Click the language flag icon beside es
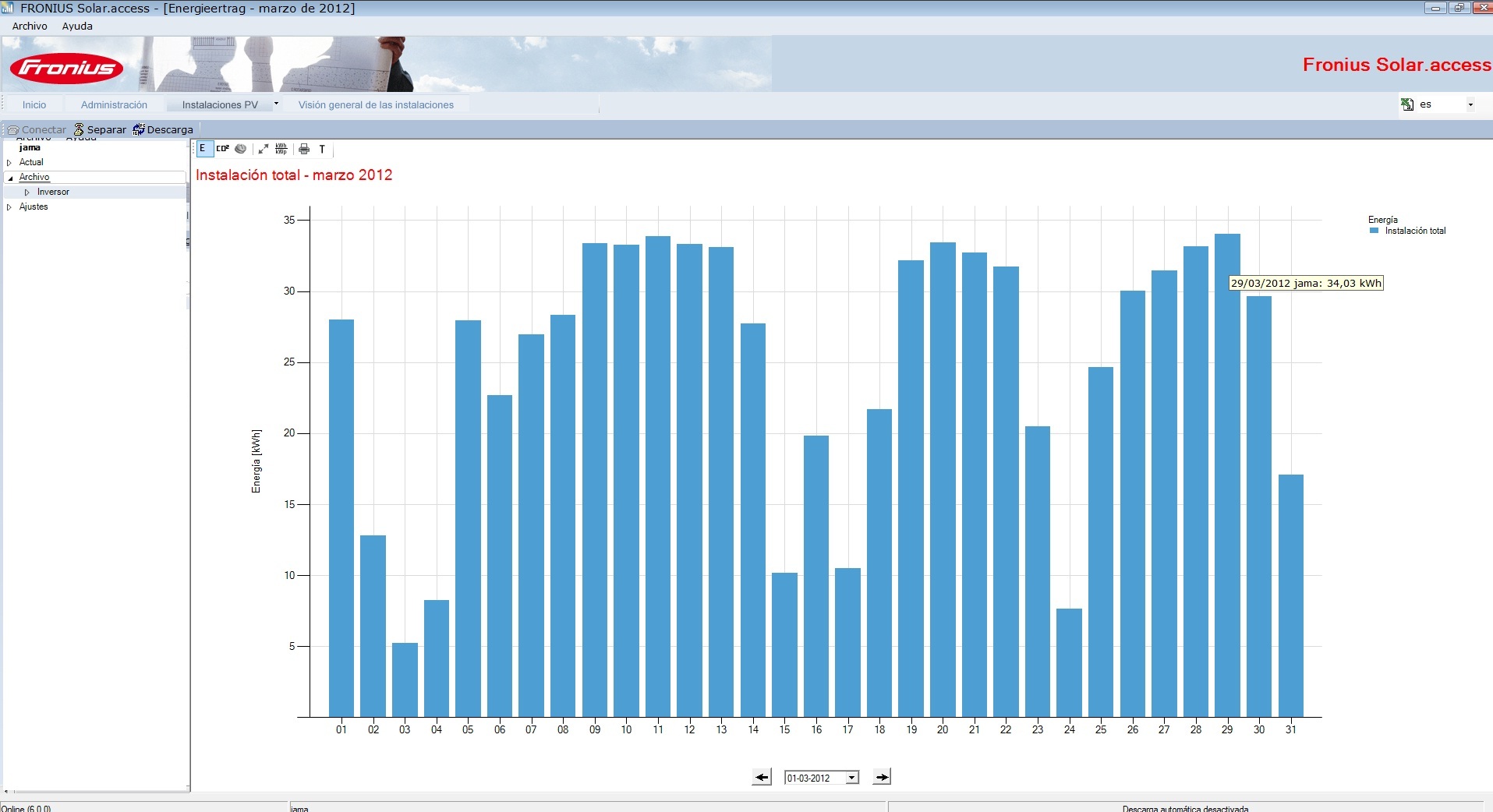This screenshot has width=1493, height=812. pyautogui.click(x=1407, y=104)
